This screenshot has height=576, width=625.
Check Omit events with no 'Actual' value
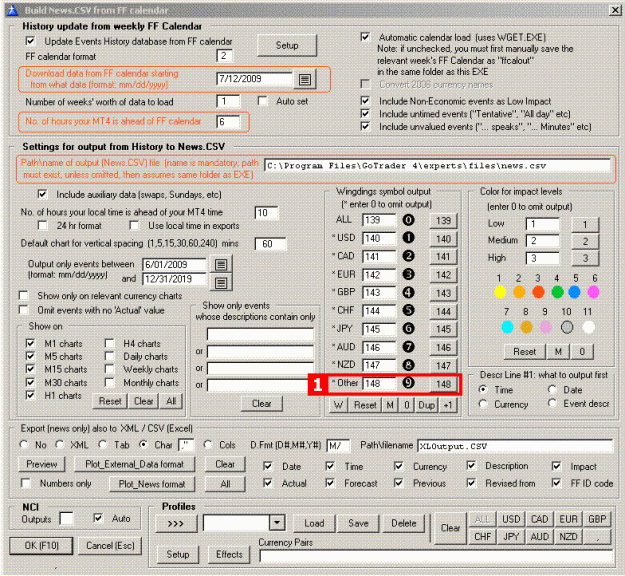[24, 310]
